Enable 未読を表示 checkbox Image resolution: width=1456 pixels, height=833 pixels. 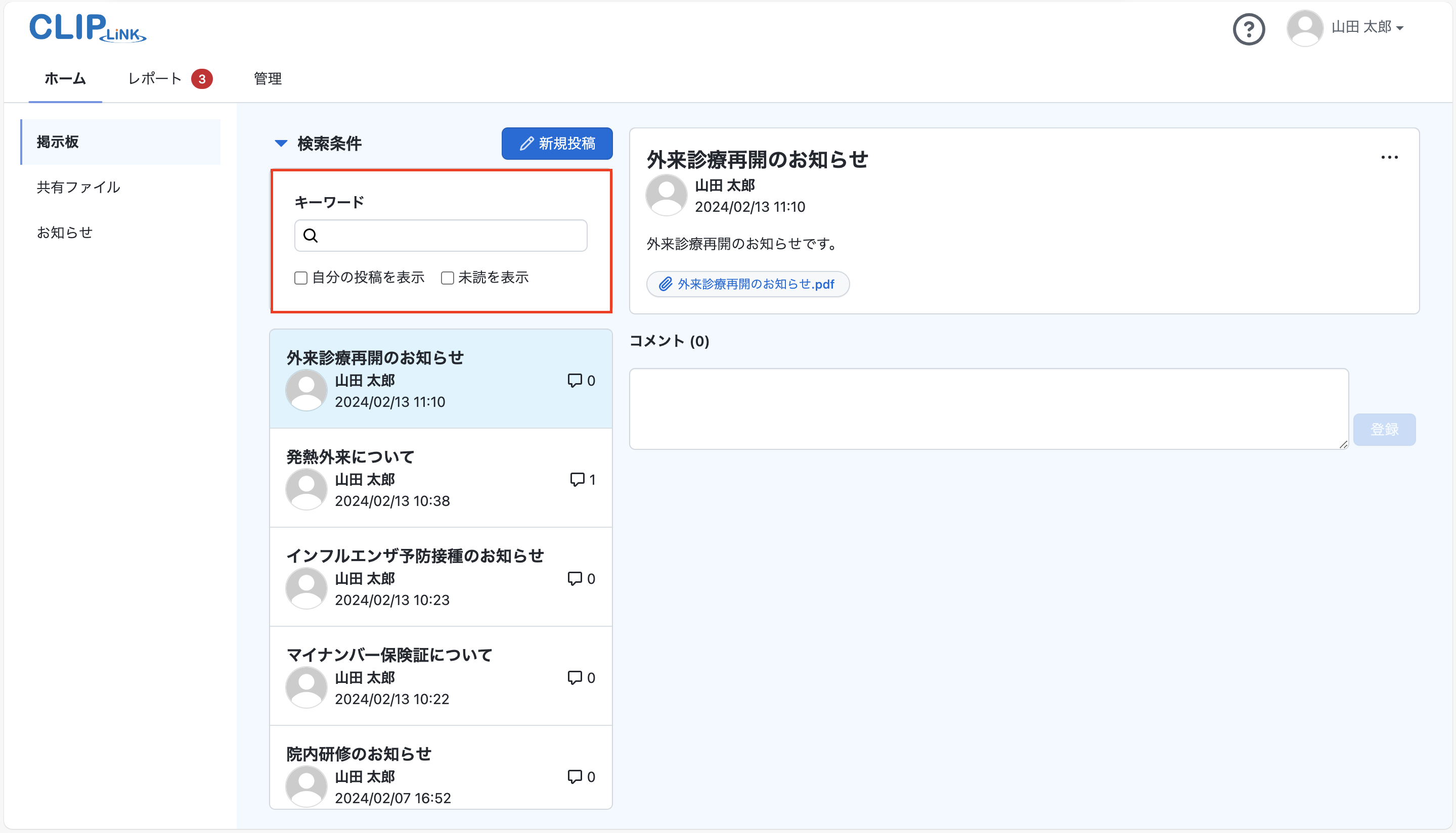448,278
